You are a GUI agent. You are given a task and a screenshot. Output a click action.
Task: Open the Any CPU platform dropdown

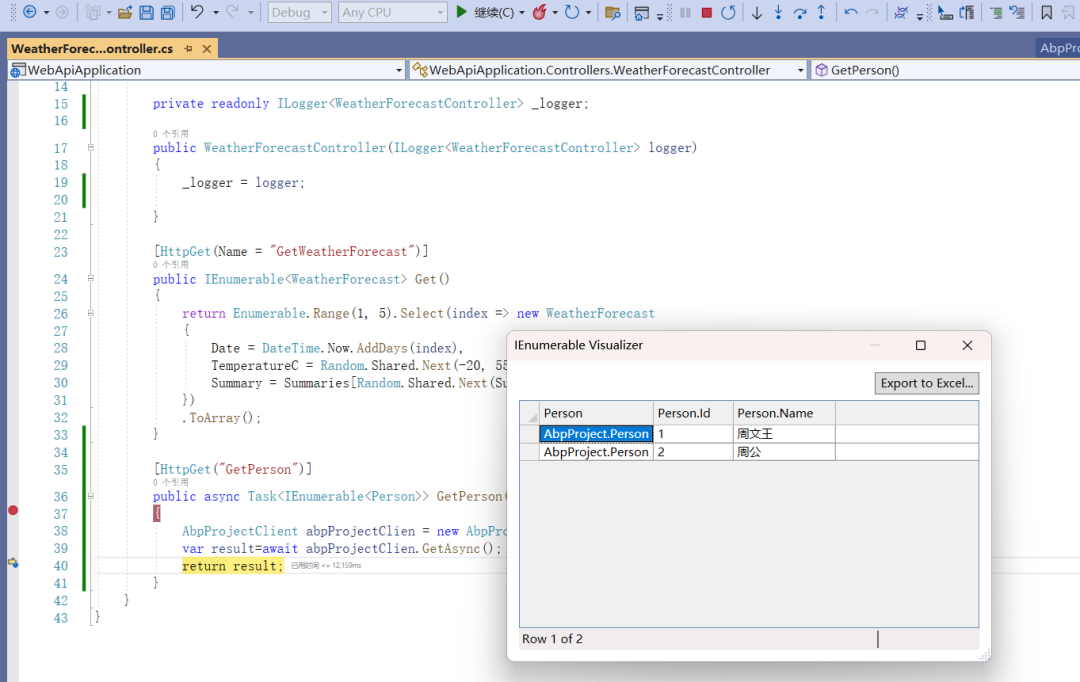pos(392,12)
